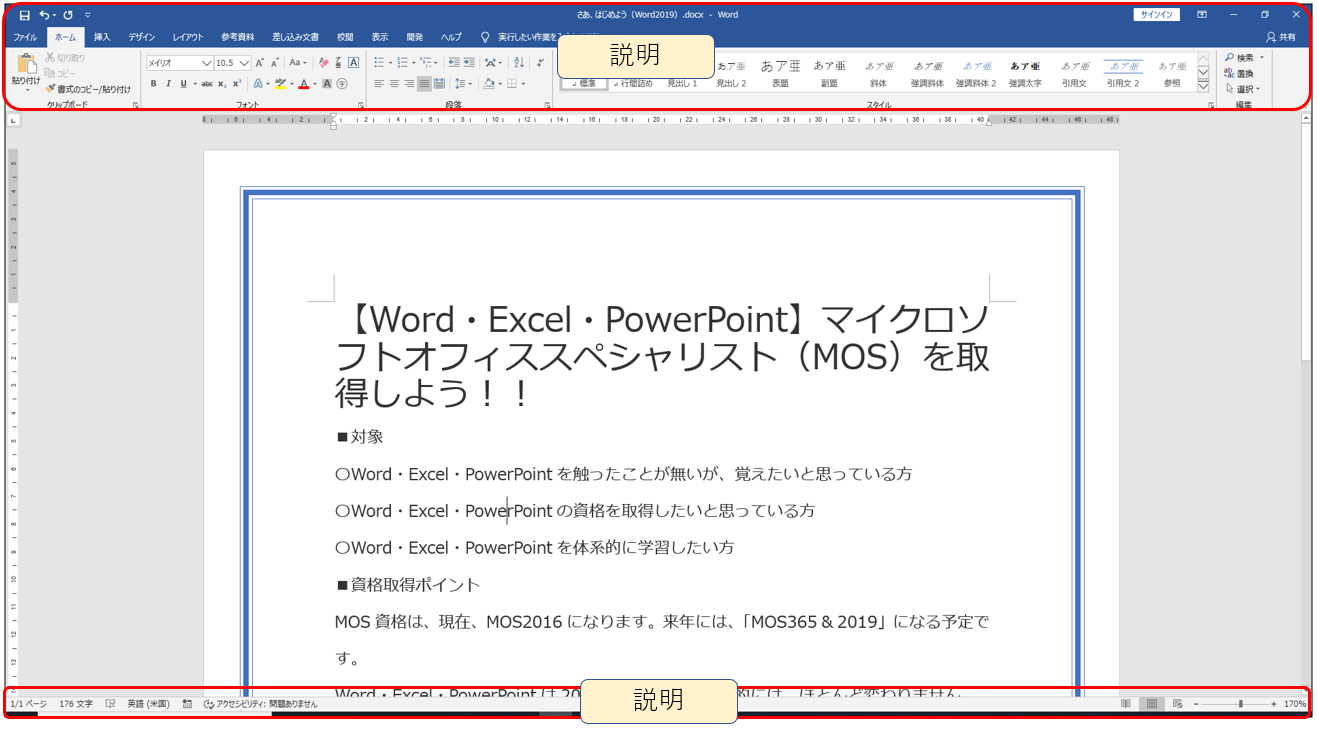
Task: Click the increase indent icon
Action: click(x=469, y=62)
